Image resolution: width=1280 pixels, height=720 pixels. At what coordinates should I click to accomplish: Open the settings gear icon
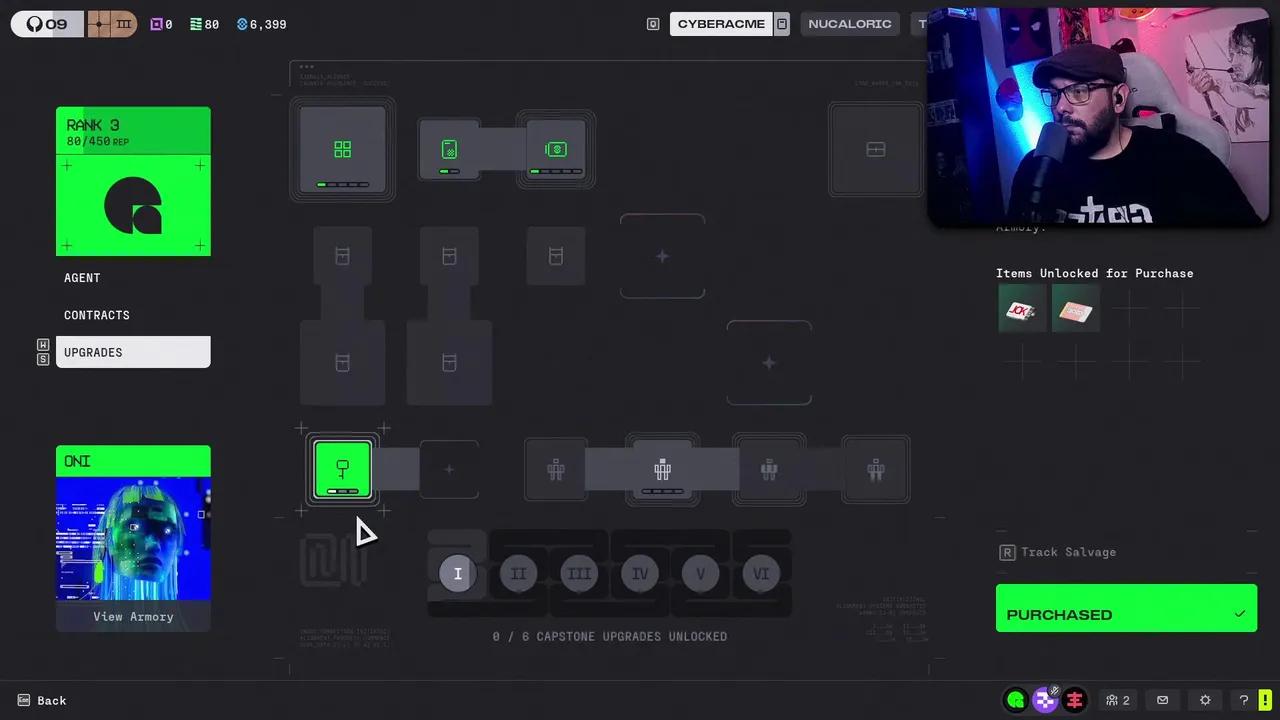(1205, 700)
